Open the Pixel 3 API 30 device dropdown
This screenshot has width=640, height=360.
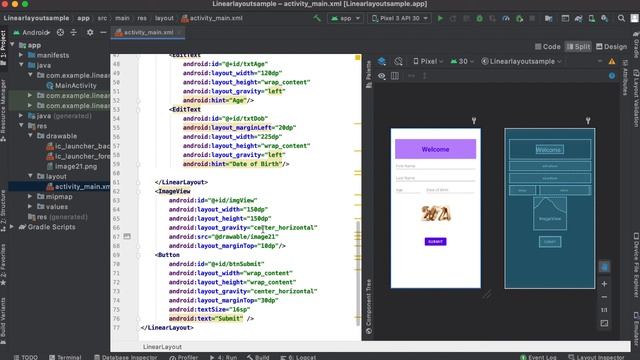400,18
